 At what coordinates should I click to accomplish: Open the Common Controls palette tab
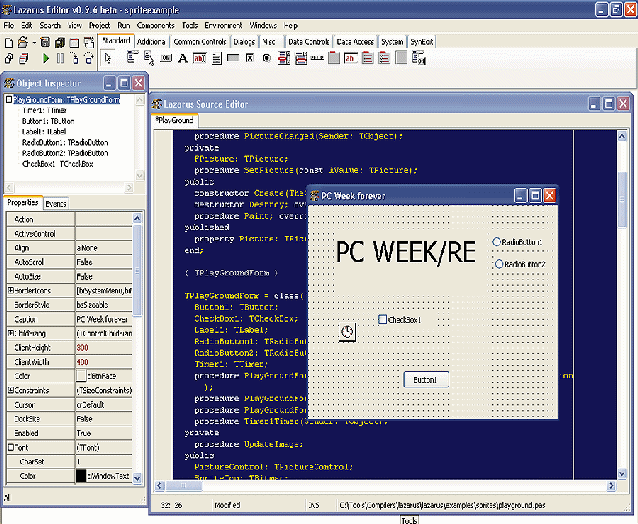click(x=200, y=42)
